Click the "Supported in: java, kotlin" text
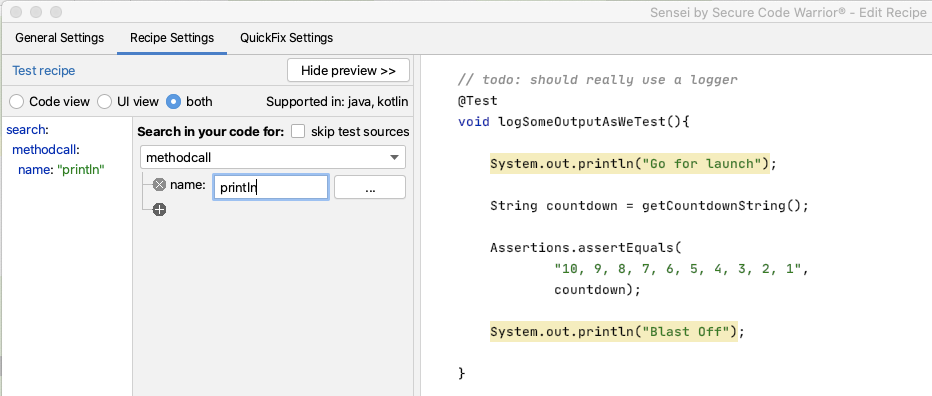The height and width of the screenshot is (396, 932). (x=337, y=102)
